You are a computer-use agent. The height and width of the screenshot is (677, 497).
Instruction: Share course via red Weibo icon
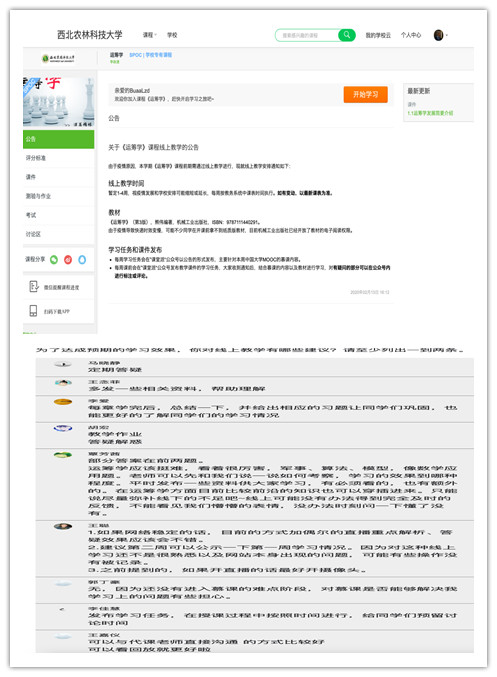pyautogui.click(x=68, y=259)
